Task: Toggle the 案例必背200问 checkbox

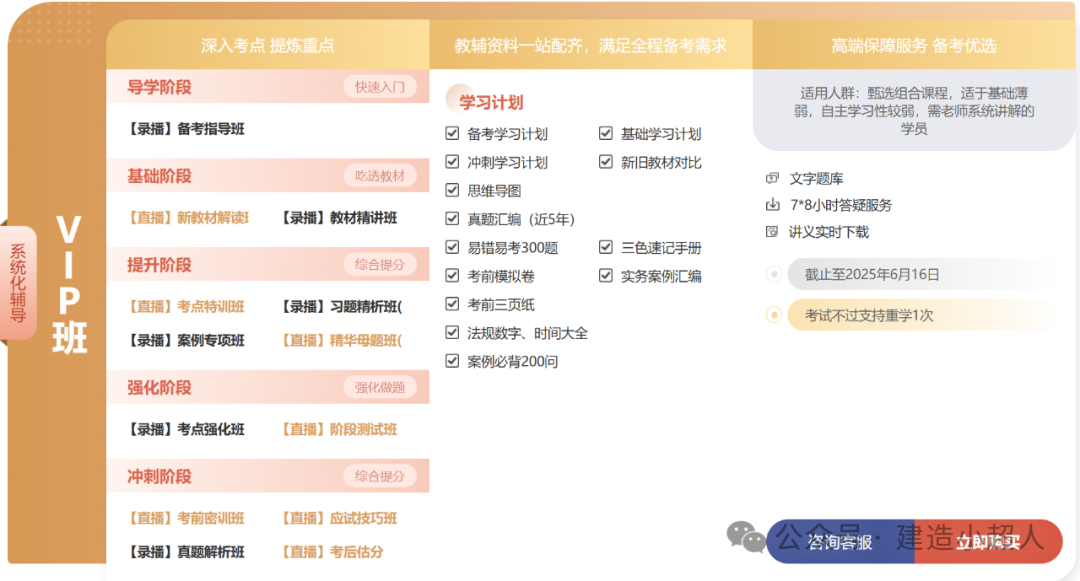Action: click(452, 361)
